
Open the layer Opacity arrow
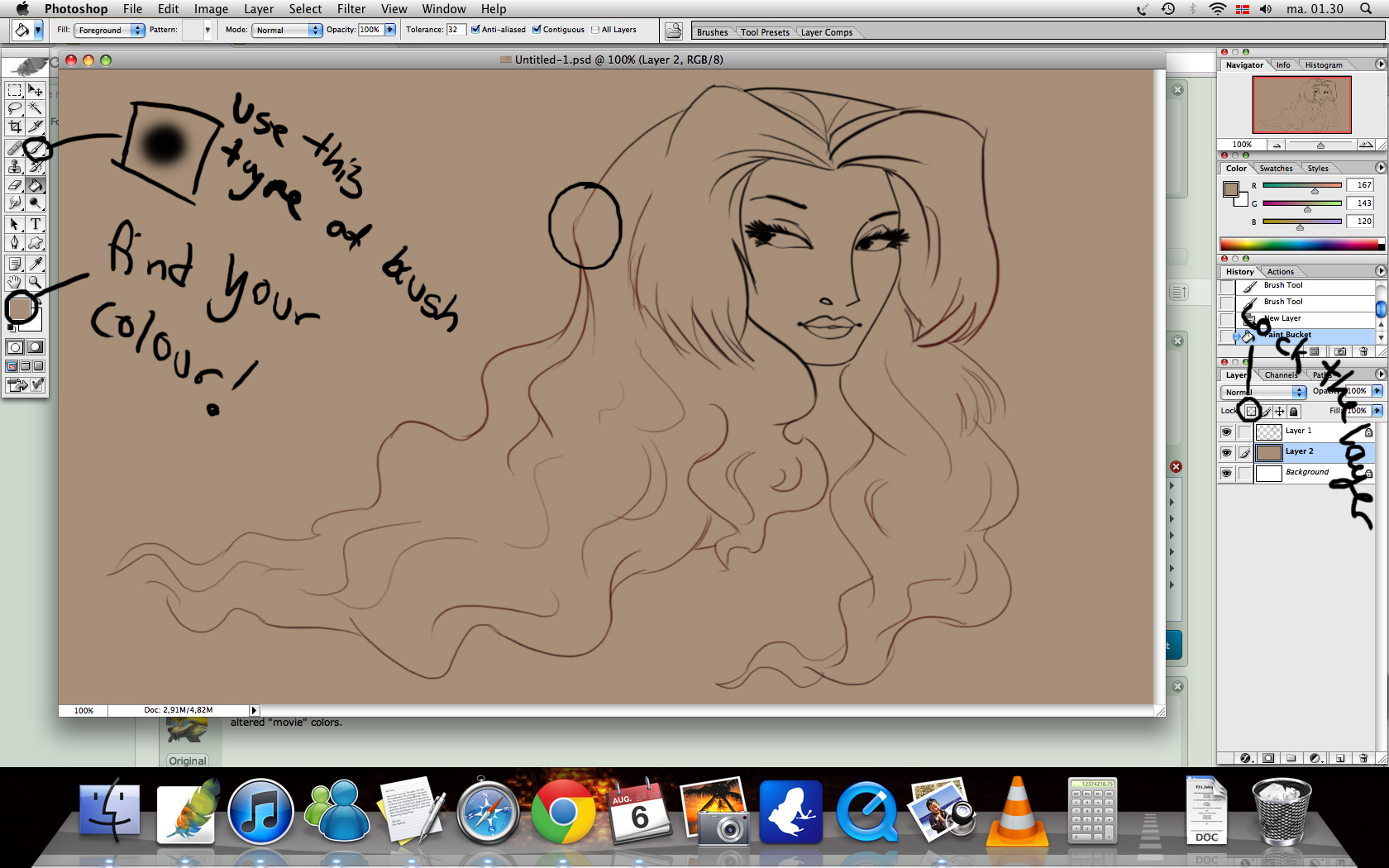click(1377, 391)
